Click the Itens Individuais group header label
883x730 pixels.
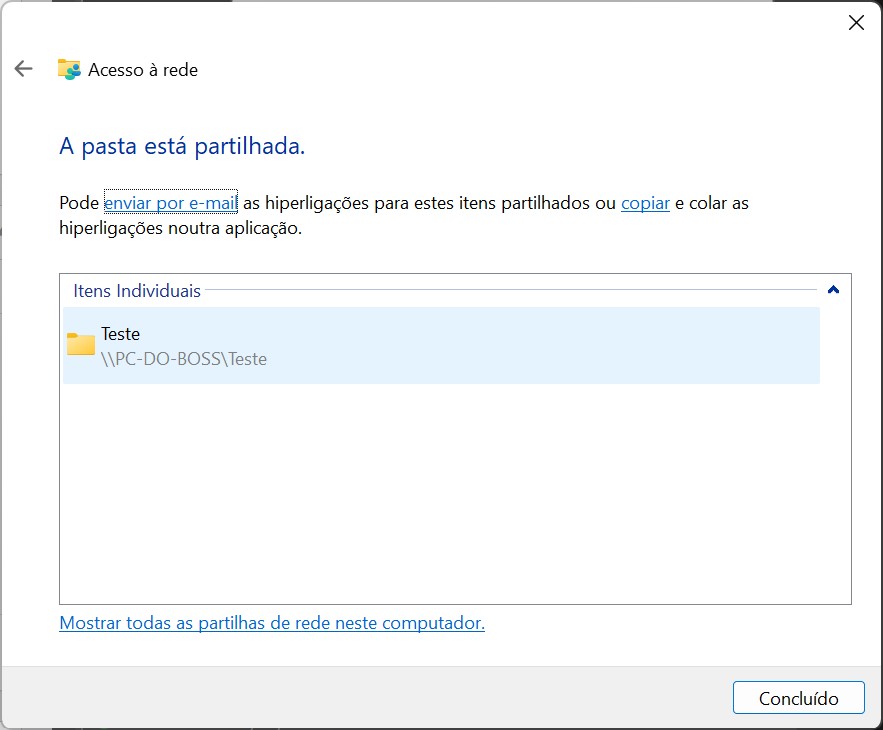pos(137,291)
